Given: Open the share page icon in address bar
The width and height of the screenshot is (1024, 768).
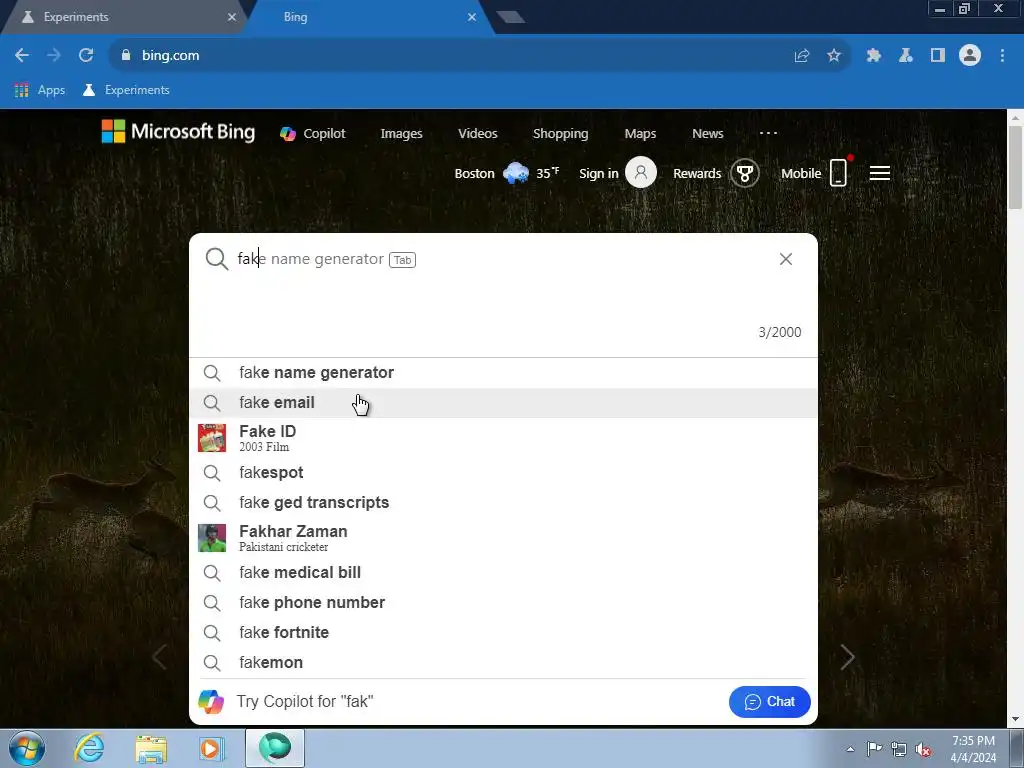Looking at the screenshot, I should (x=802, y=56).
